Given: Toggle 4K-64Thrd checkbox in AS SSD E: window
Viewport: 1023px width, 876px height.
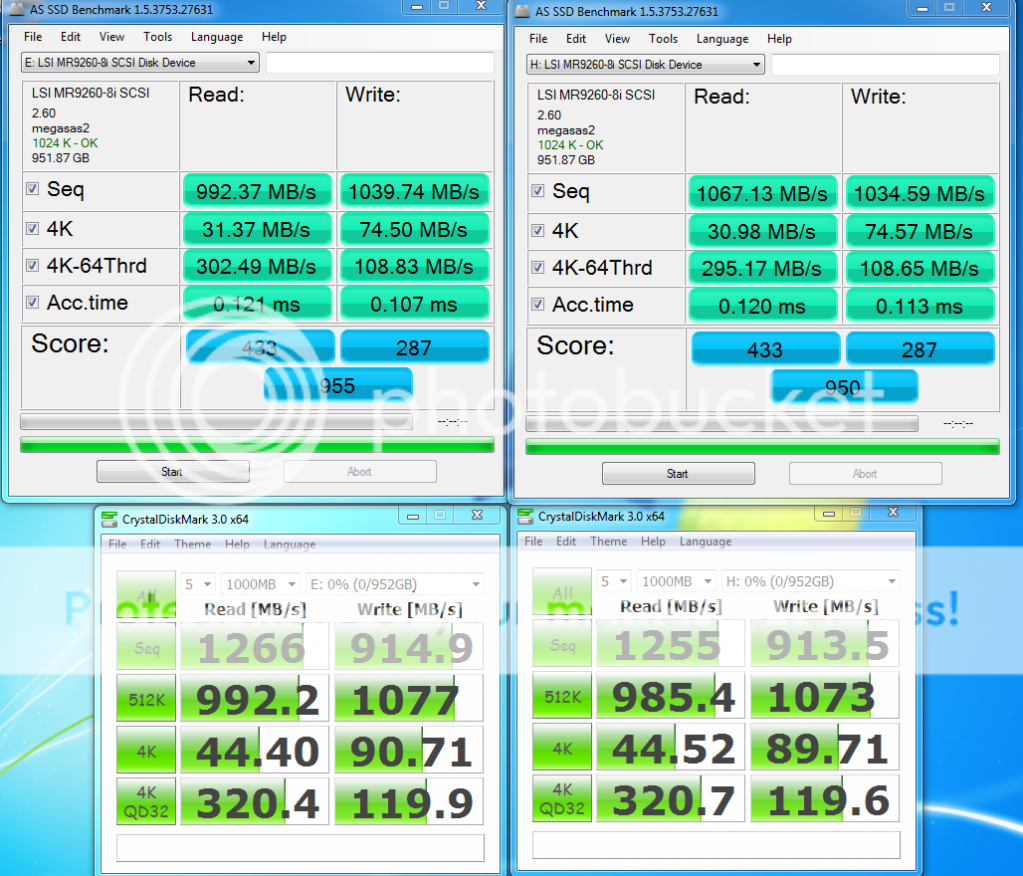Looking at the screenshot, I should tap(32, 265).
